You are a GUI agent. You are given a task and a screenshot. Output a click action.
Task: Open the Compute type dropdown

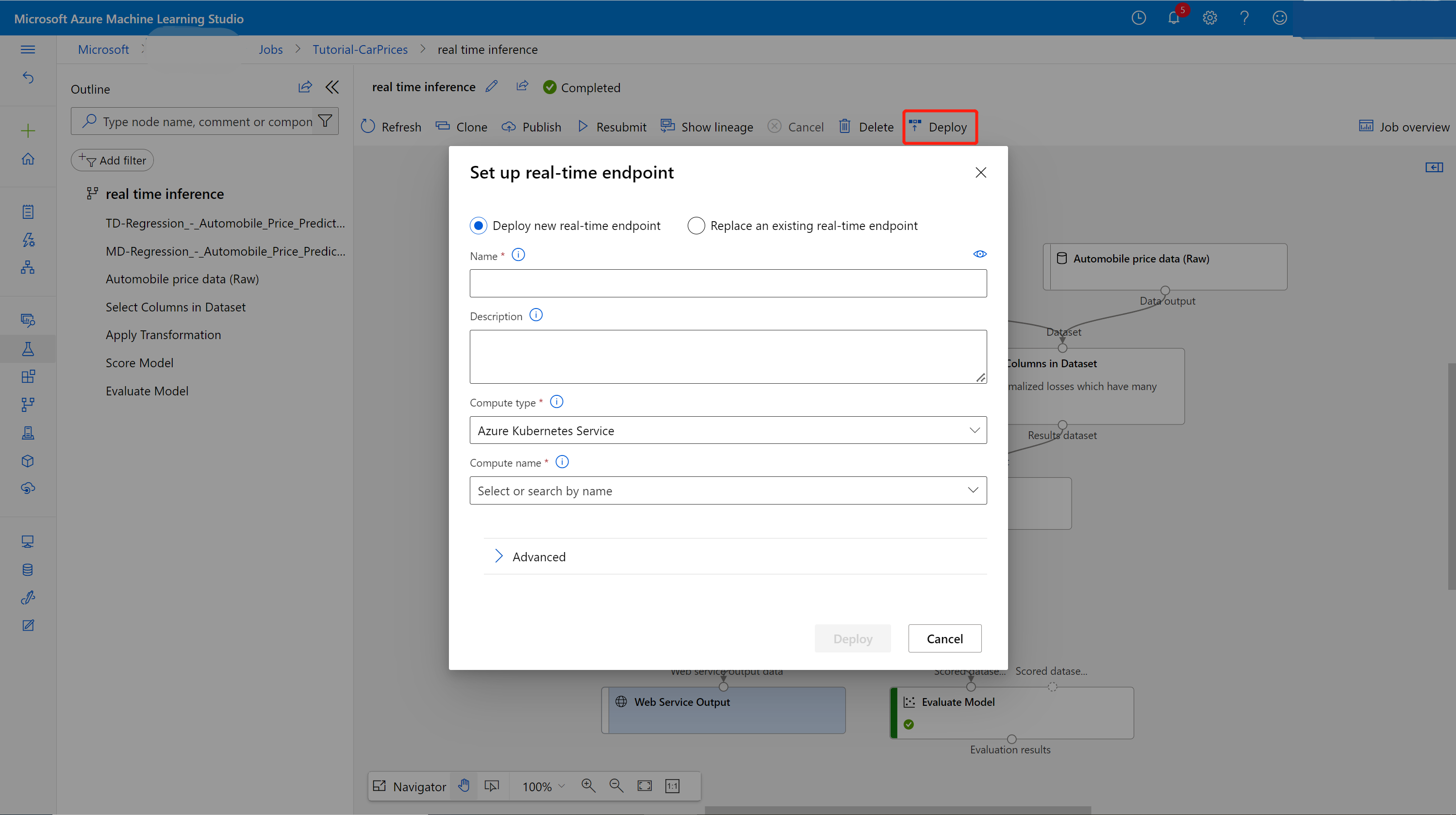click(x=728, y=430)
